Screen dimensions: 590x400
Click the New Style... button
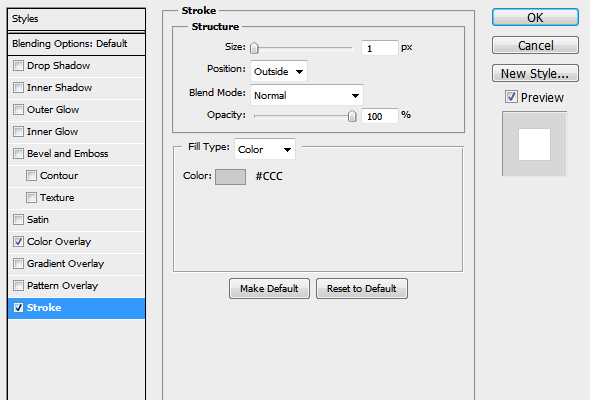535,73
